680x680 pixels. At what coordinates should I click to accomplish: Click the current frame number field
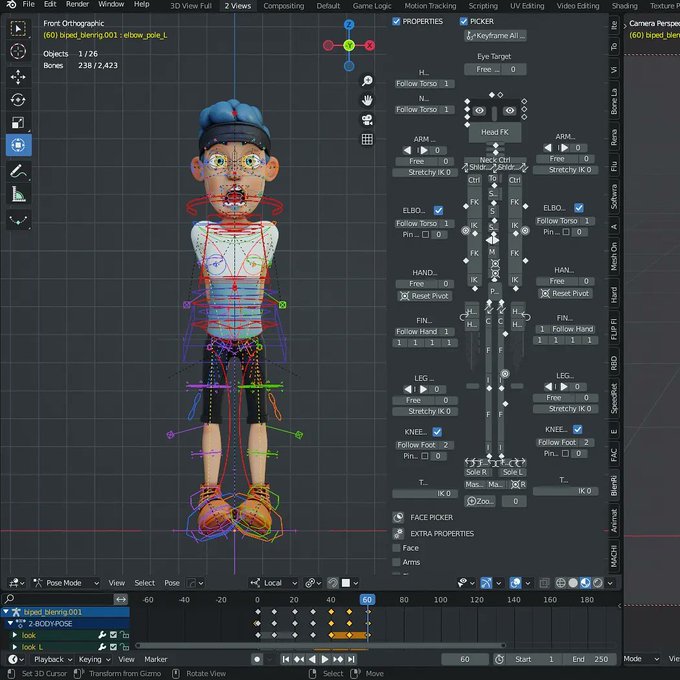click(466, 660)
